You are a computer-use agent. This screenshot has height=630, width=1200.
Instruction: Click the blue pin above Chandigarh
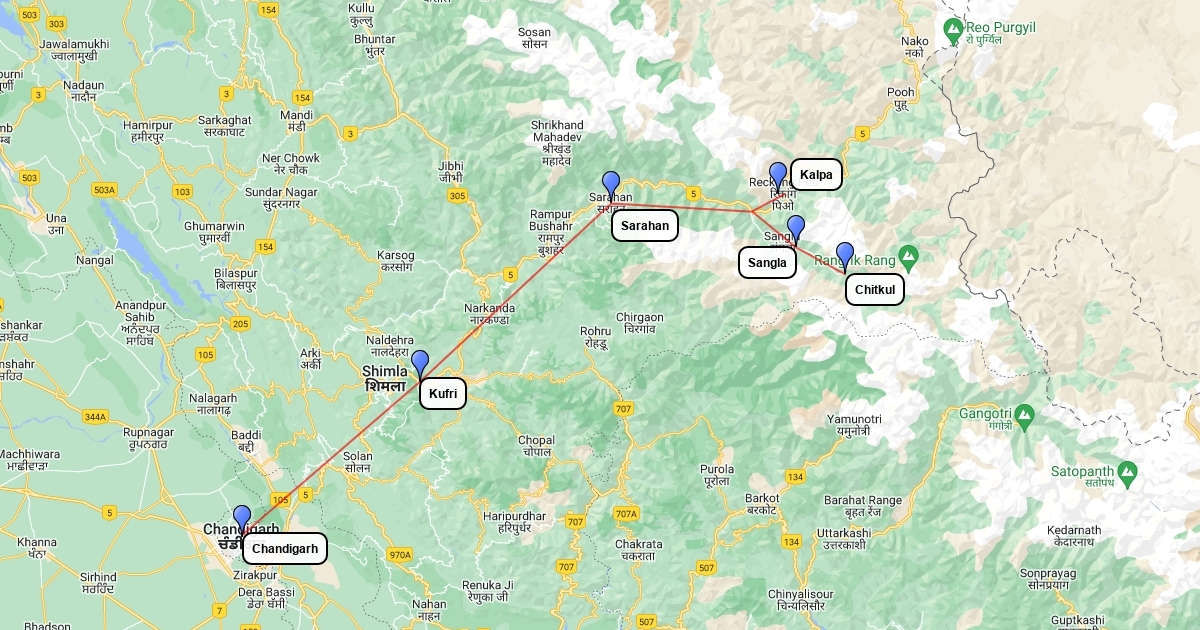pyautogui.click(x=242, y=518)
